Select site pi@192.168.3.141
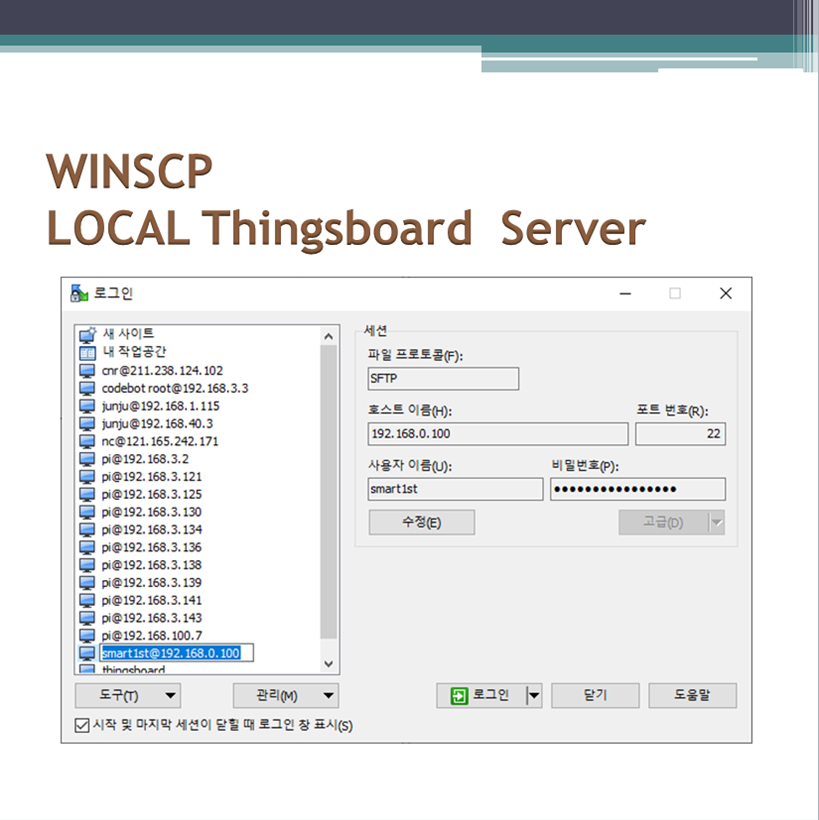The height and width of the screenshot is (820, 819). 151,600
